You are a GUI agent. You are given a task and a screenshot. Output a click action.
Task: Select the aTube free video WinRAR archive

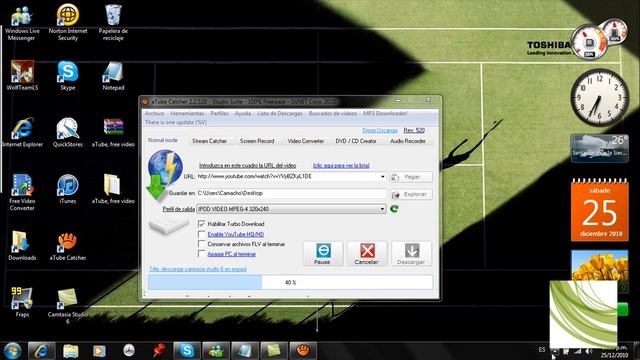coord(113,132)
